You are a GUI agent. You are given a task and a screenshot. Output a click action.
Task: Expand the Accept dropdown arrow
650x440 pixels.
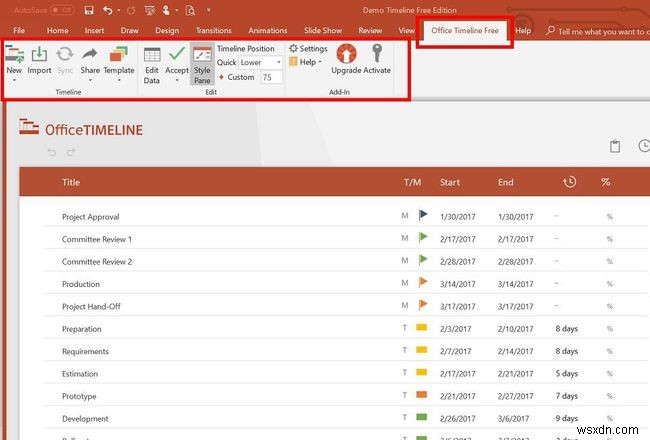(x=177, y=80)
